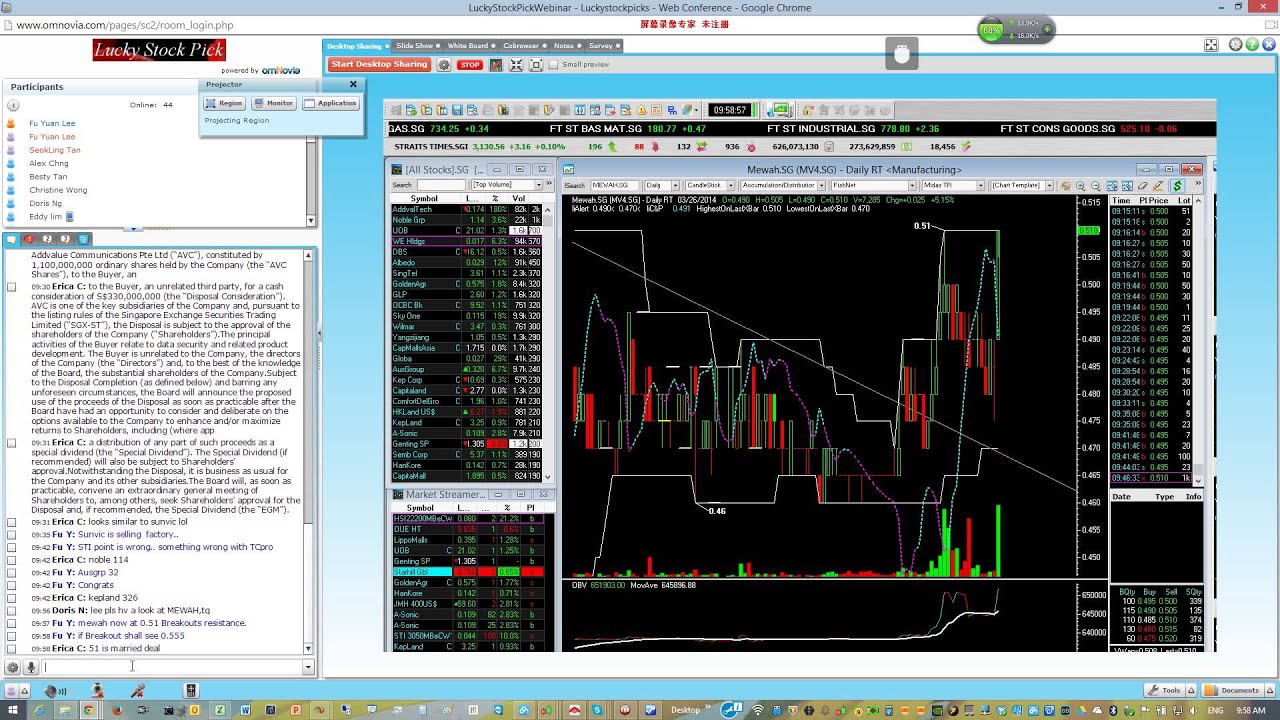Open desktop sharing settings gear icon
Viewport: 1280px width, 720px height.
444,65
